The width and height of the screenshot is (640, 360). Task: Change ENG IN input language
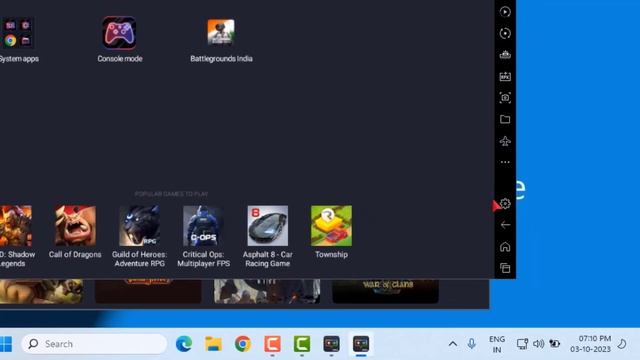497,344
